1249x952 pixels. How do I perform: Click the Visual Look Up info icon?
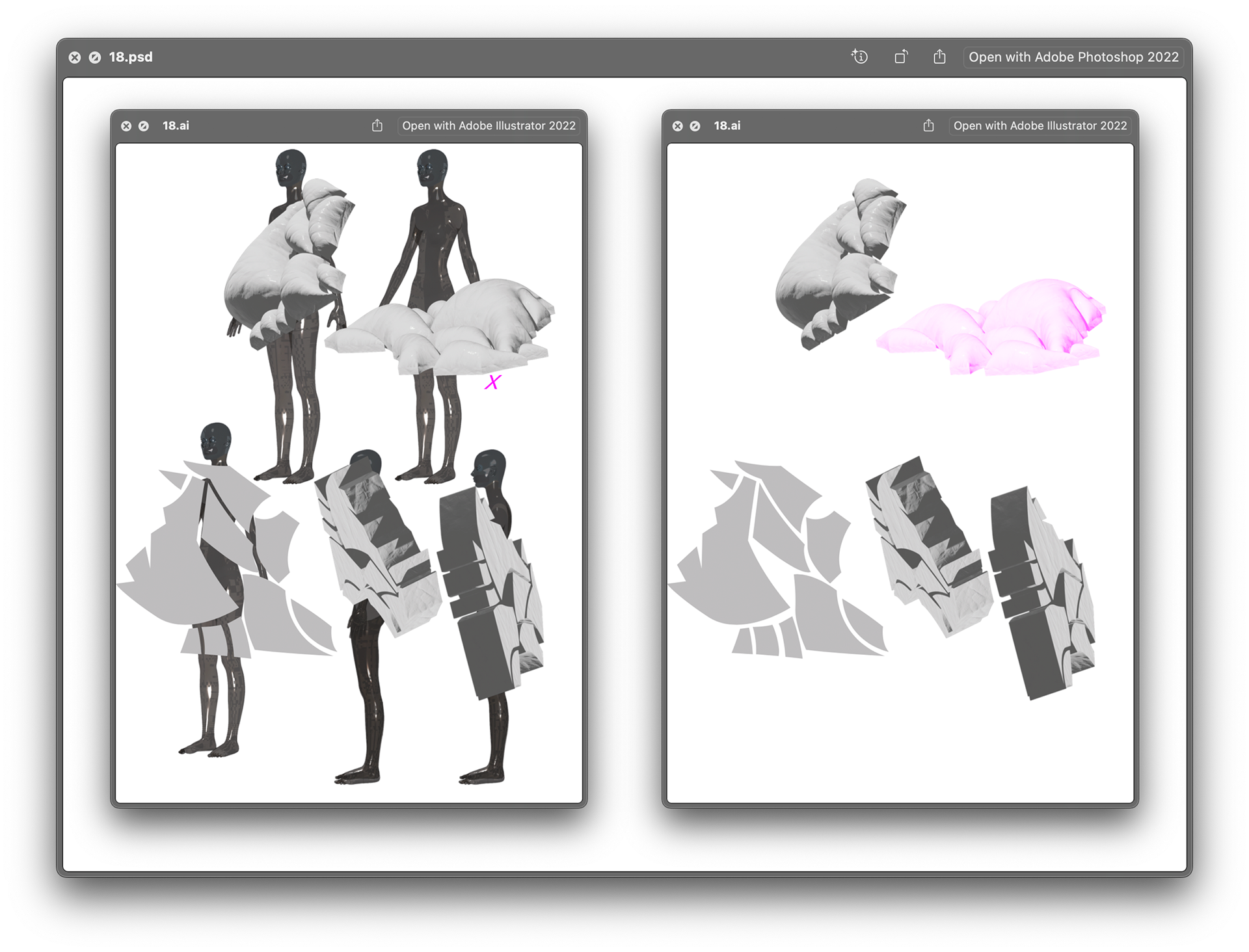(x=859, y=57)
